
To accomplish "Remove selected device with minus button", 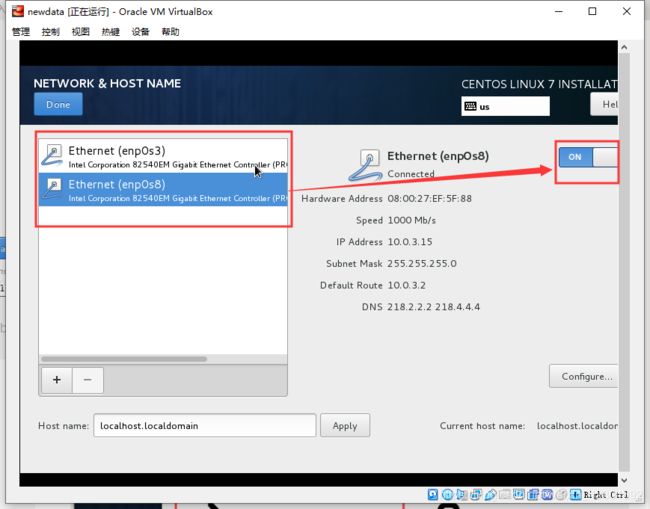I will 87,380.
